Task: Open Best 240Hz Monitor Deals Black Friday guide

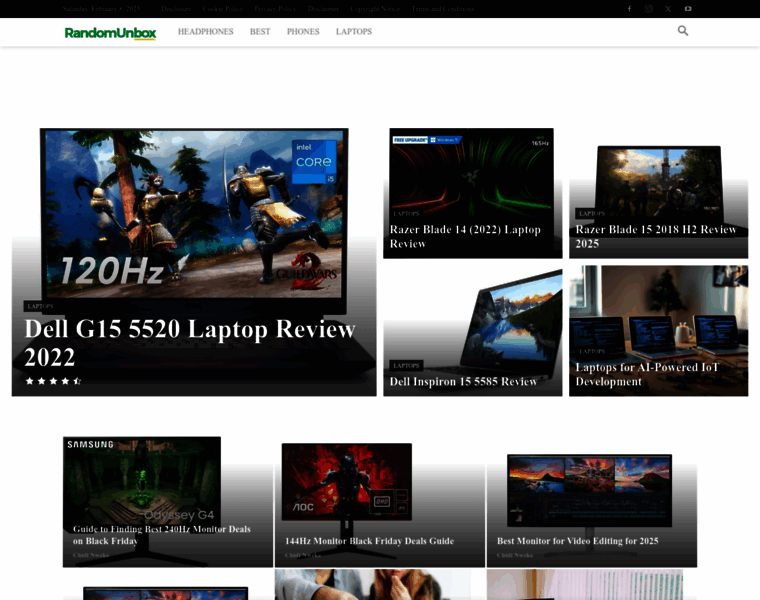Action: click(161, 535)
